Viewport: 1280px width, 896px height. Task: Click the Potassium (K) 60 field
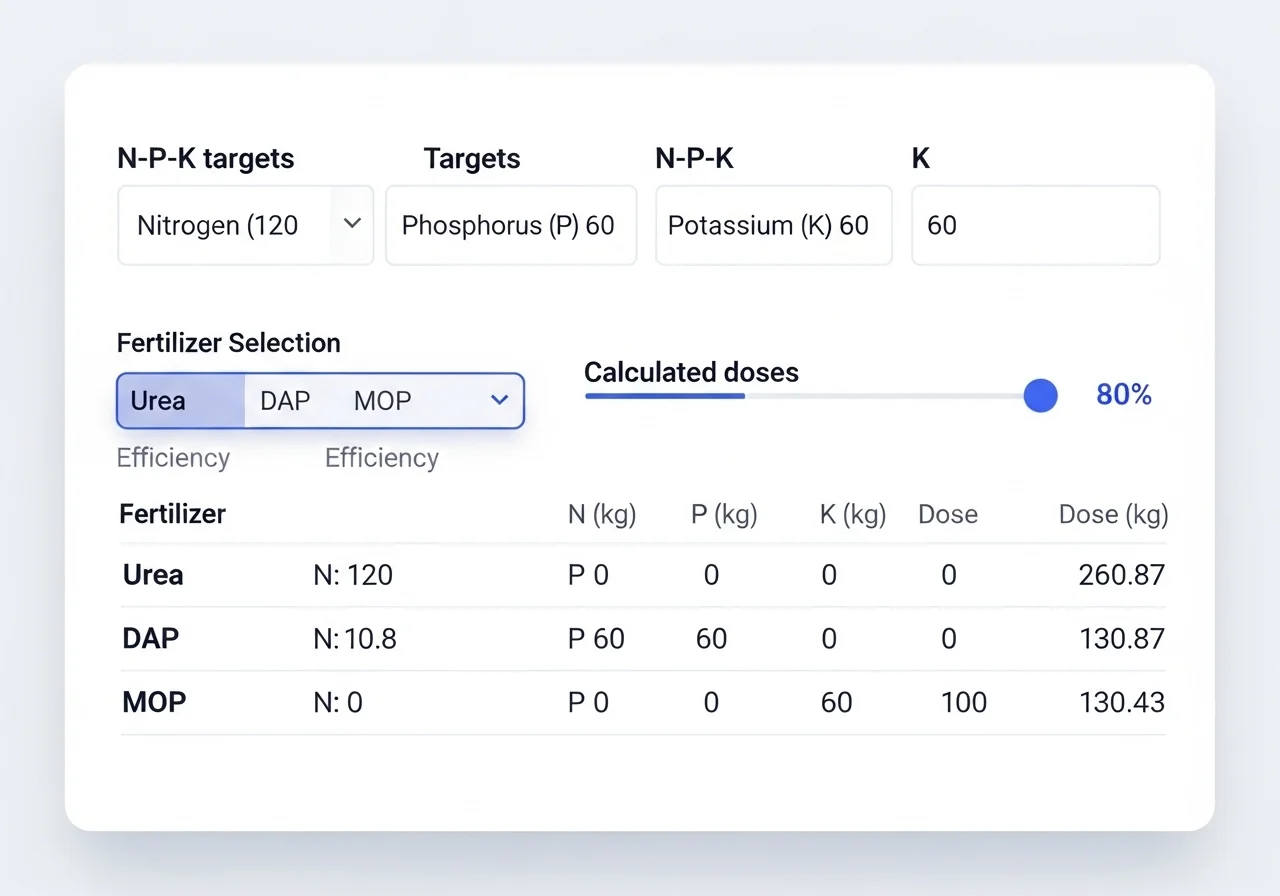(x=773, y=225)
